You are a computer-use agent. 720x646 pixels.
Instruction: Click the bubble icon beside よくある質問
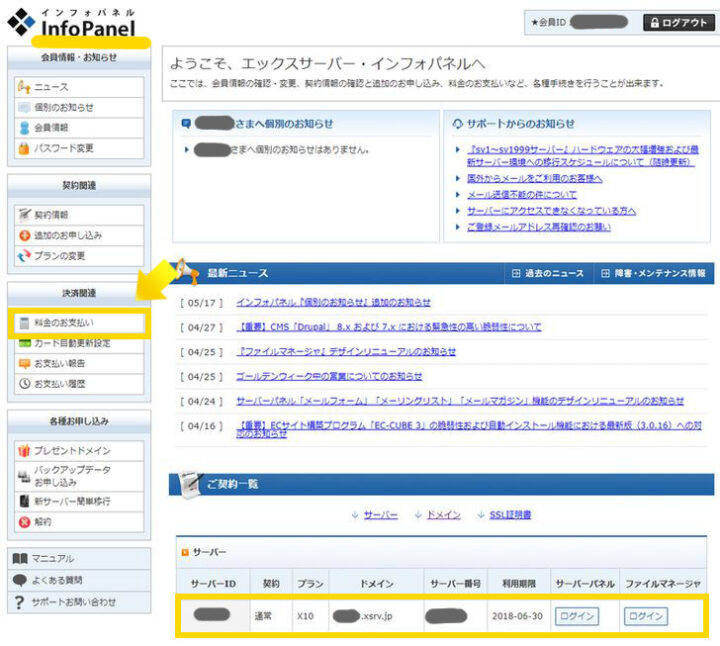click(20, 580)
